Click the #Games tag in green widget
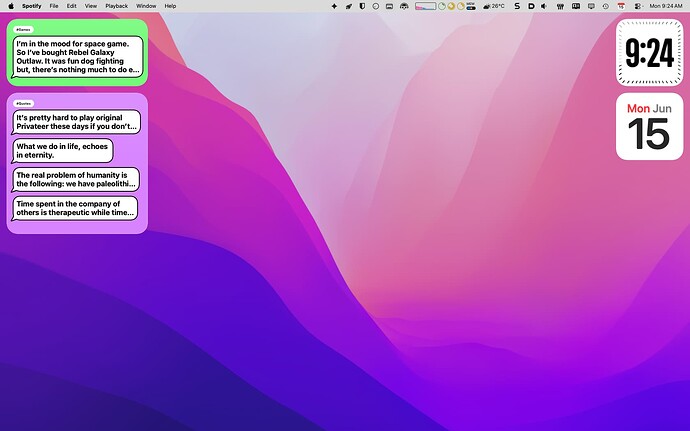This screenshot has height=431, width=690. click(x=24, y=29)
